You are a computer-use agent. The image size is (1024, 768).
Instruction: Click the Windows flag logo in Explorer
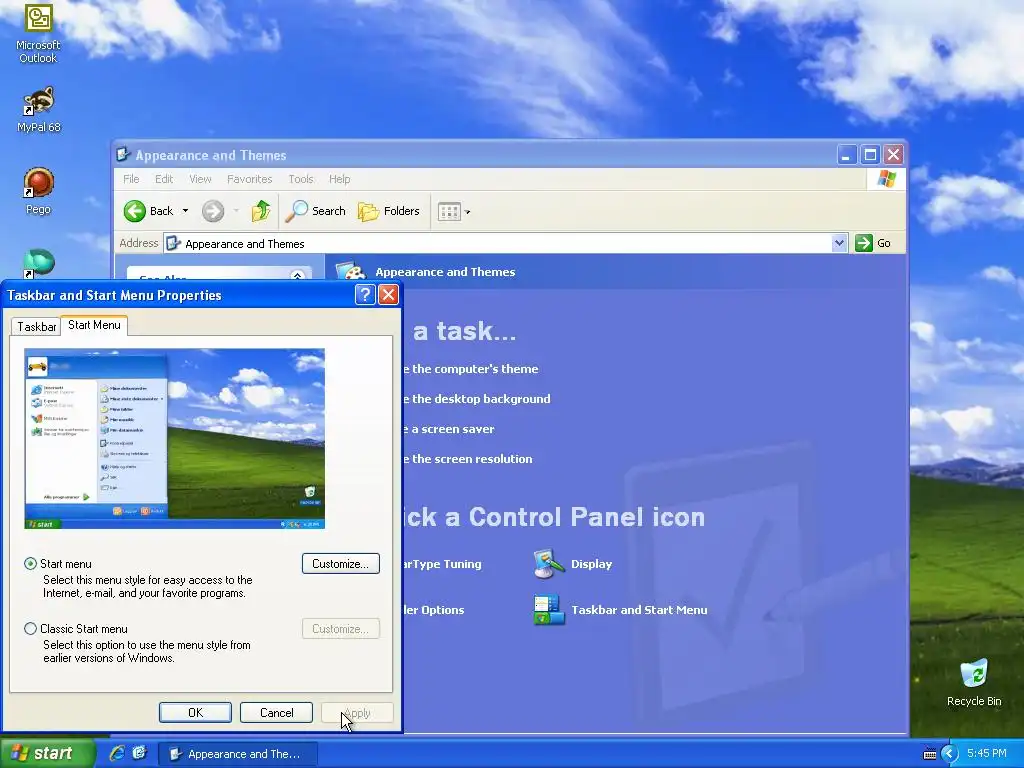click(886, 178)
